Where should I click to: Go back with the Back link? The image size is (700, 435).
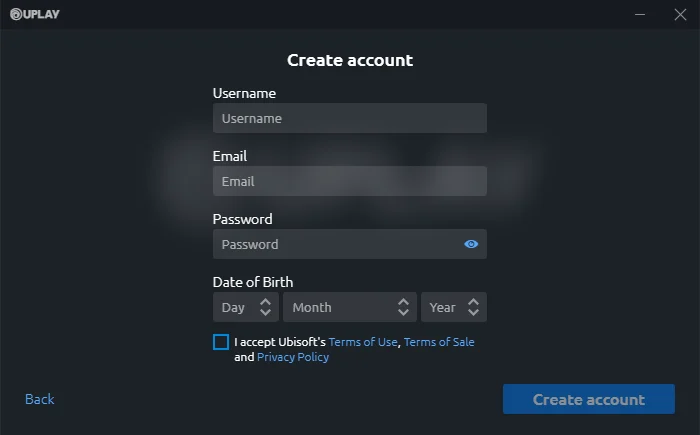click(40, 399)
